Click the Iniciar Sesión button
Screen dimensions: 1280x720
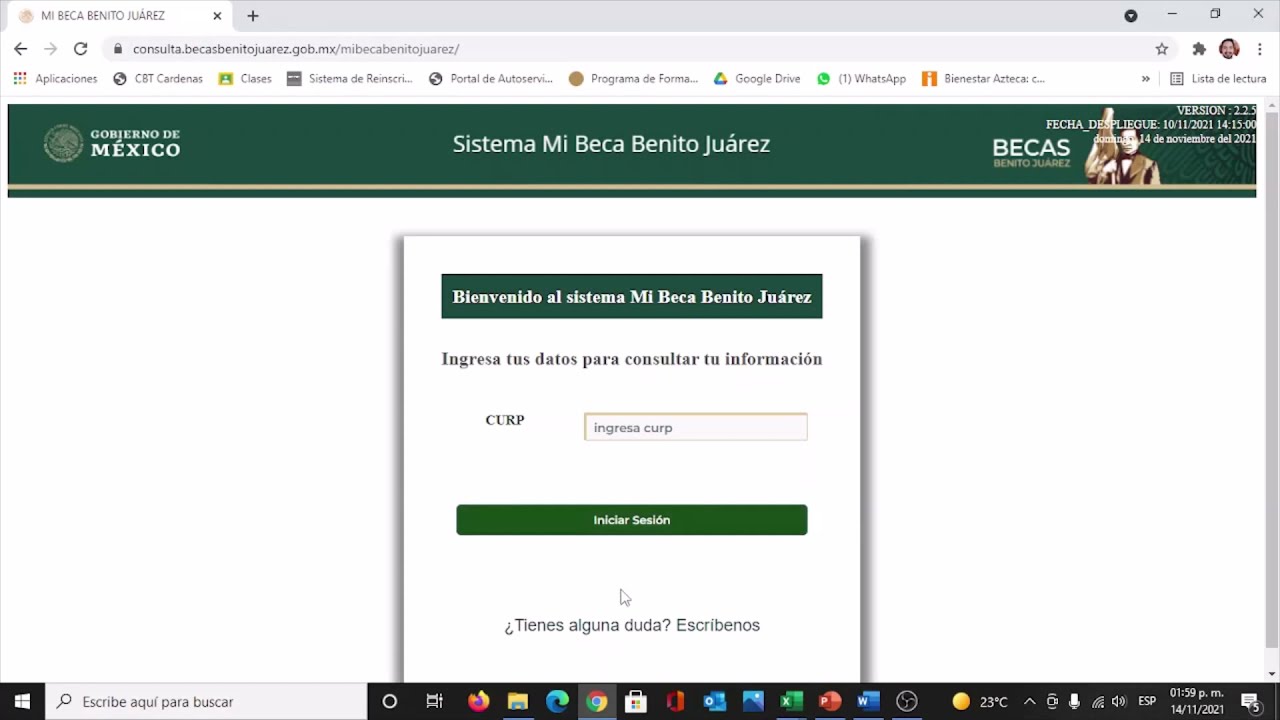click(x=631, y=520)
